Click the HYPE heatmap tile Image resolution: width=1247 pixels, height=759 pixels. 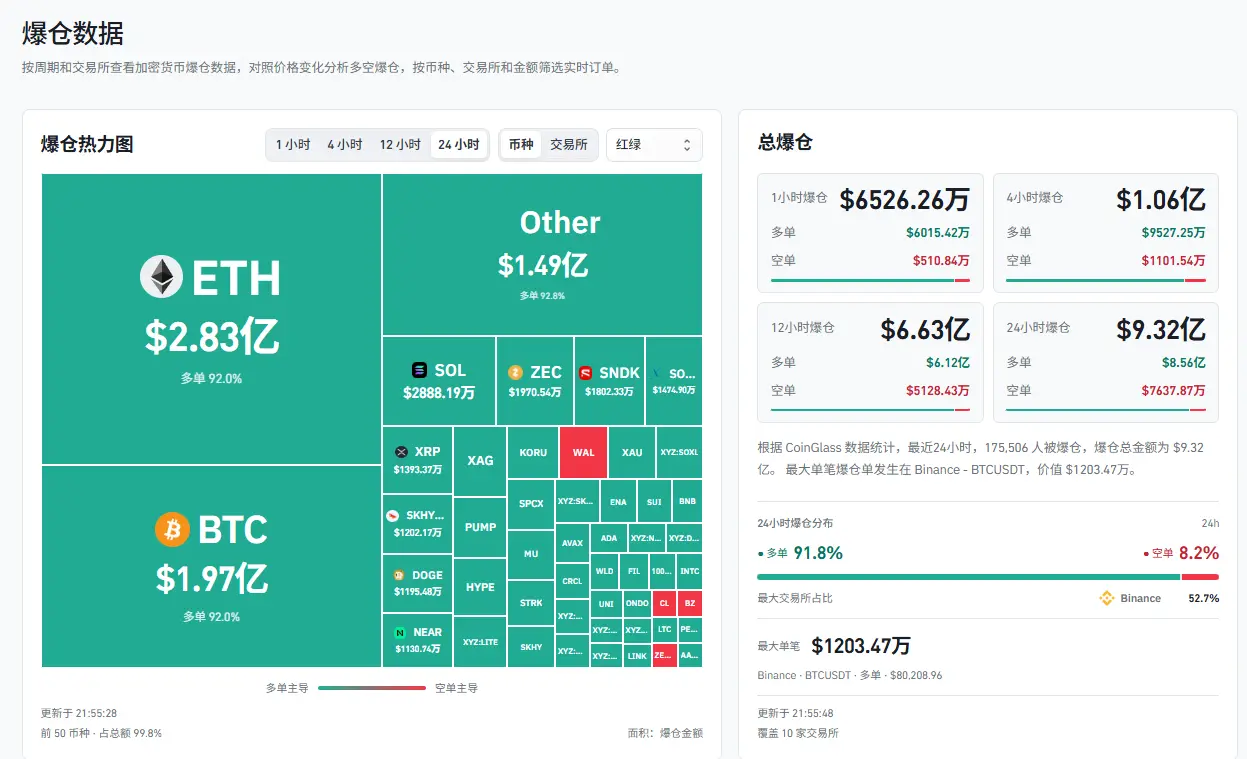480,587
